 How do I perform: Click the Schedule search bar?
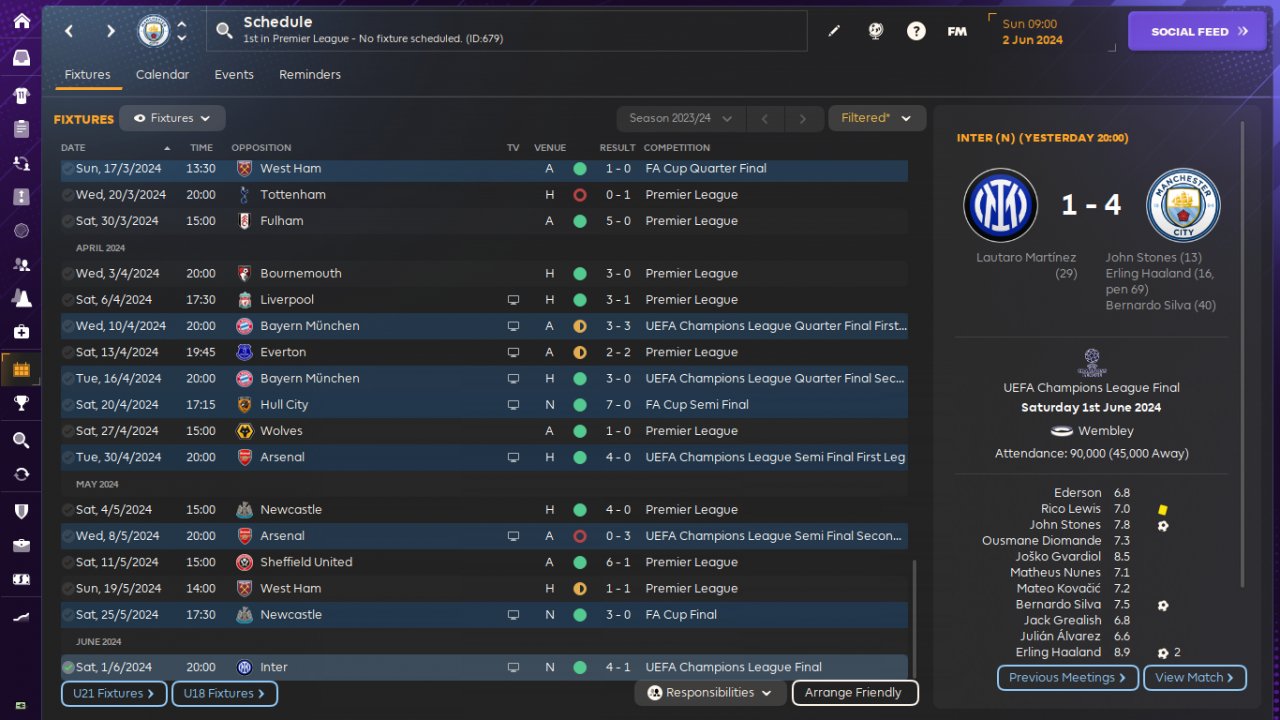tap(507, 31)
